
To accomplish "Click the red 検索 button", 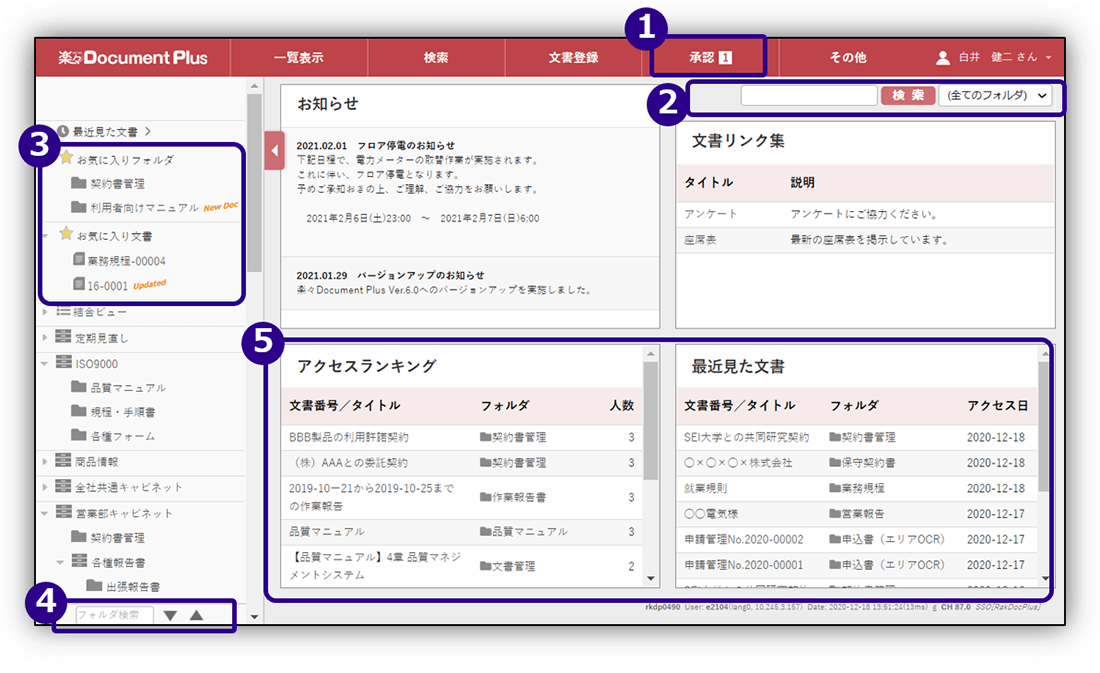I will (908, 95).
